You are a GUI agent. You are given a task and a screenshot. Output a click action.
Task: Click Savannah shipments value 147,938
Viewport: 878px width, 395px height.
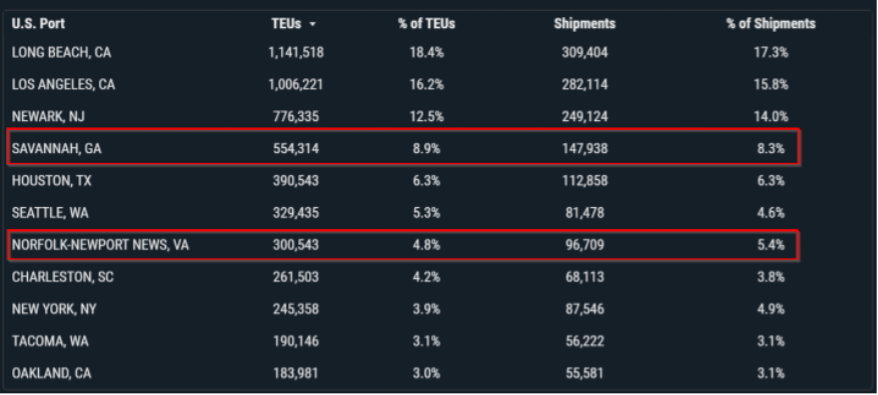585,148
